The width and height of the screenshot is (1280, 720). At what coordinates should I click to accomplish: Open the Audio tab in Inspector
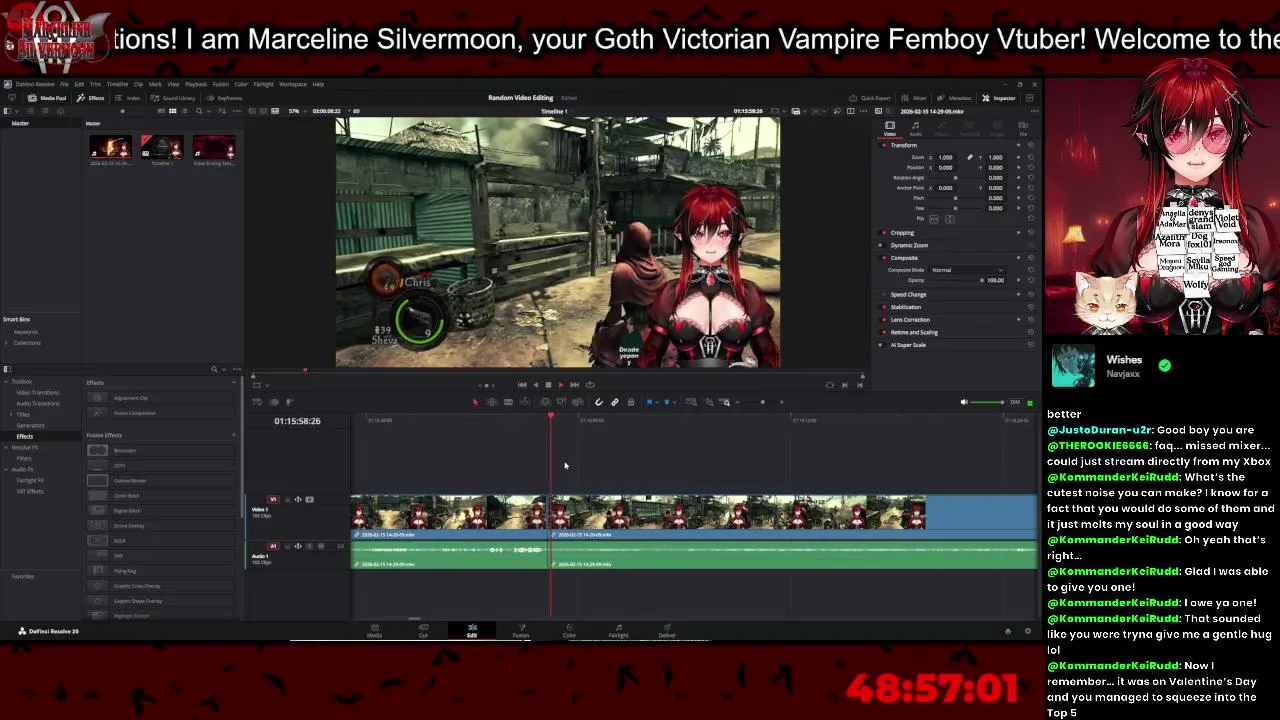(x=915, y=129)
